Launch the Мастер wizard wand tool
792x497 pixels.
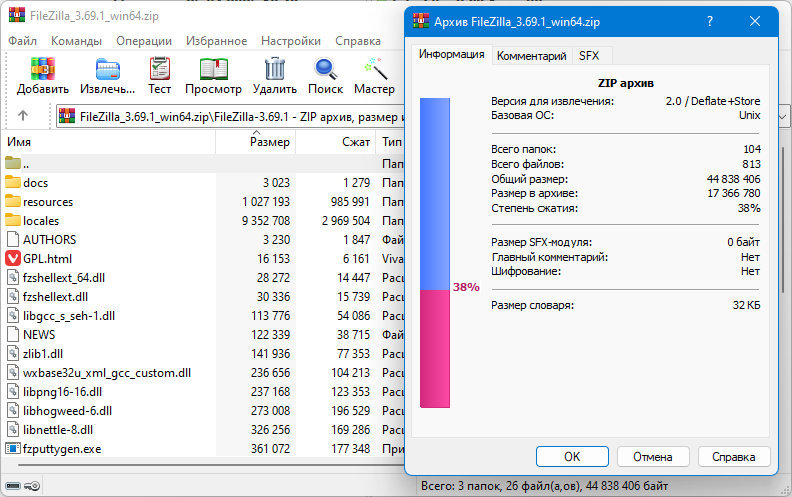pos(375,69)
